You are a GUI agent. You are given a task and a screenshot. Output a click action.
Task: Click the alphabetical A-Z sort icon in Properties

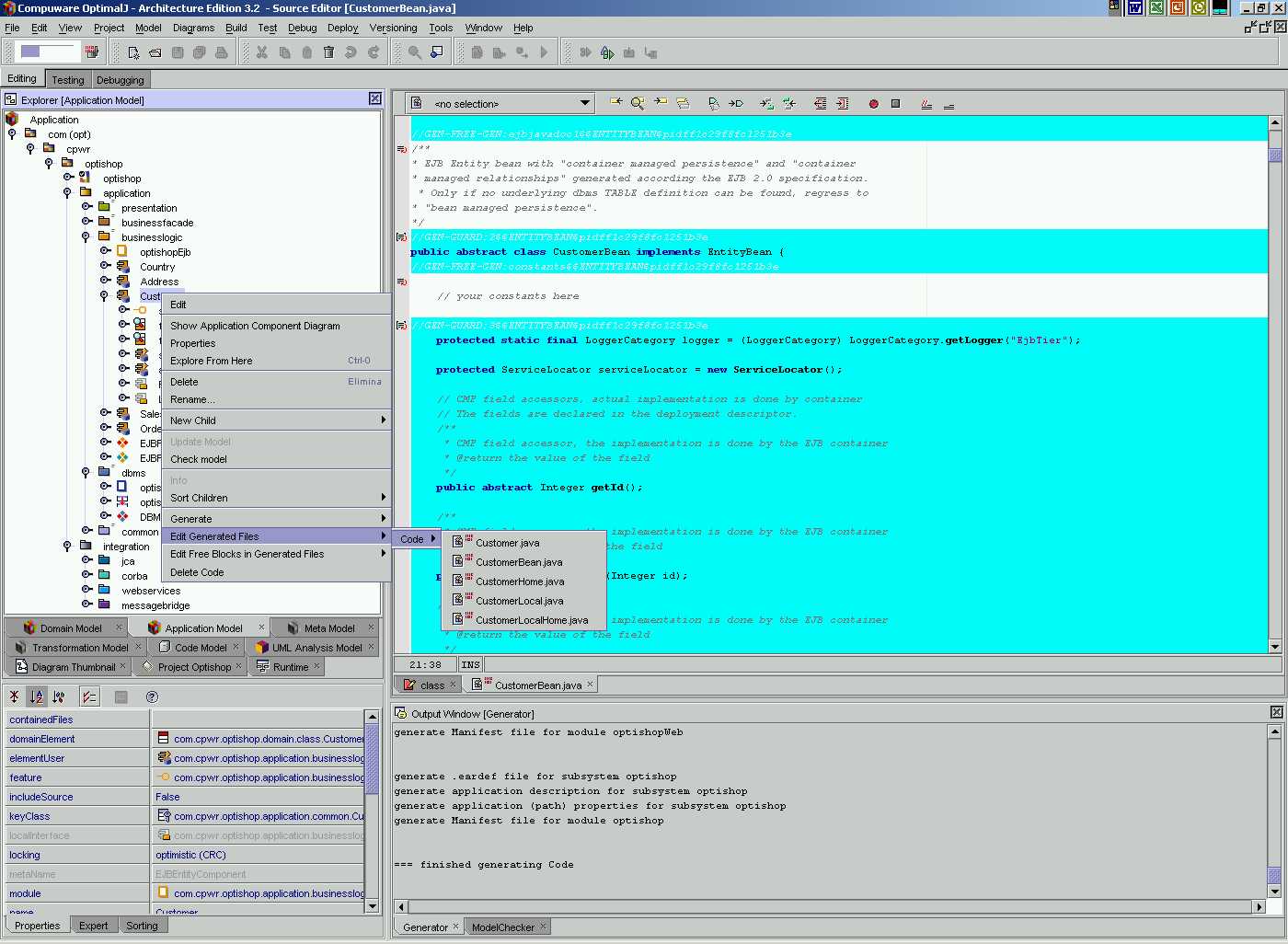point(36,696)
